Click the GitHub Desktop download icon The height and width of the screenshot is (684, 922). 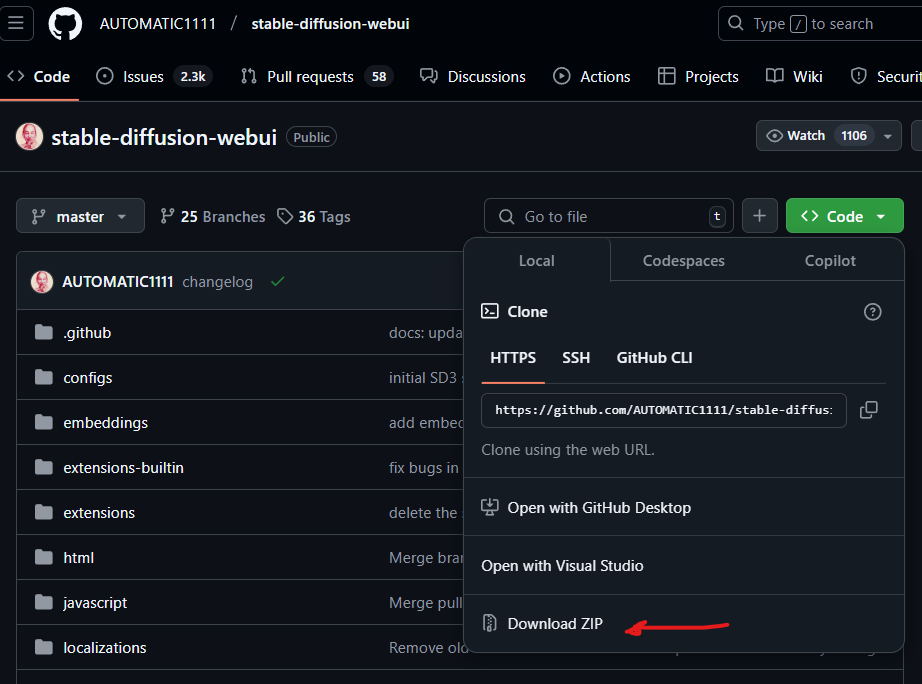pos(489,507)
